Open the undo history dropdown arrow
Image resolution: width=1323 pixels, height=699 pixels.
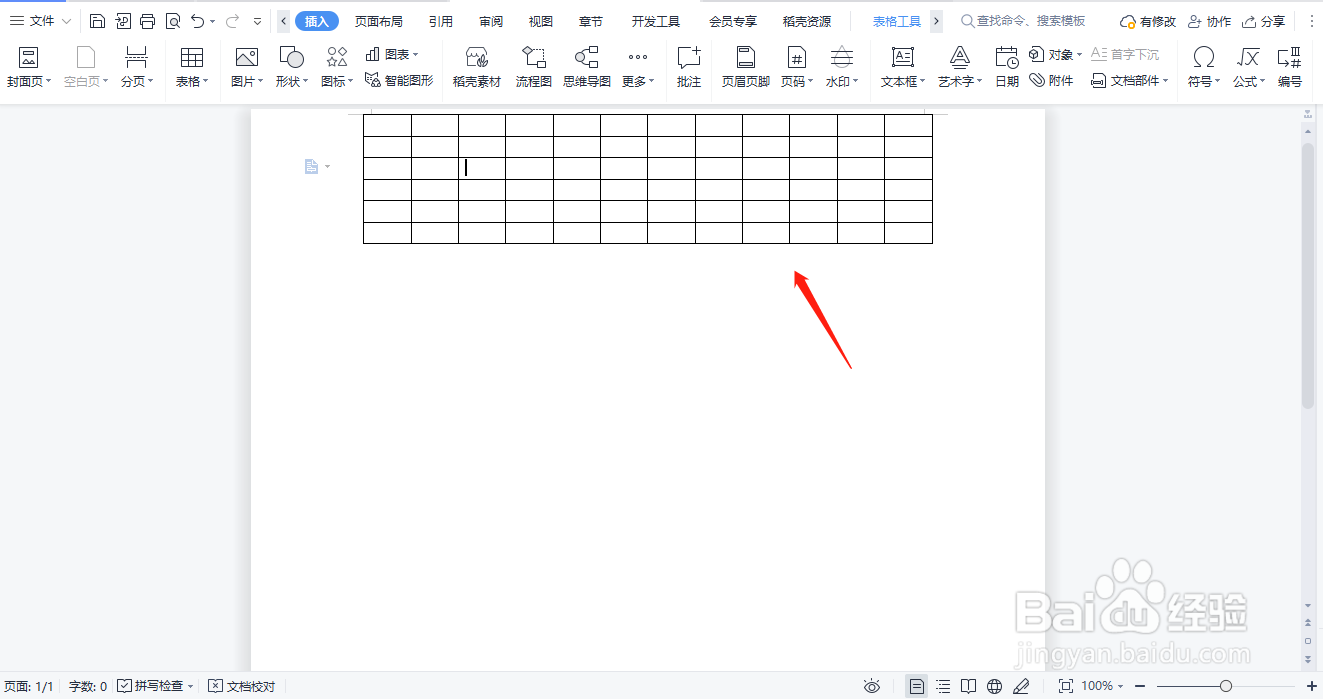pos(212,21)
